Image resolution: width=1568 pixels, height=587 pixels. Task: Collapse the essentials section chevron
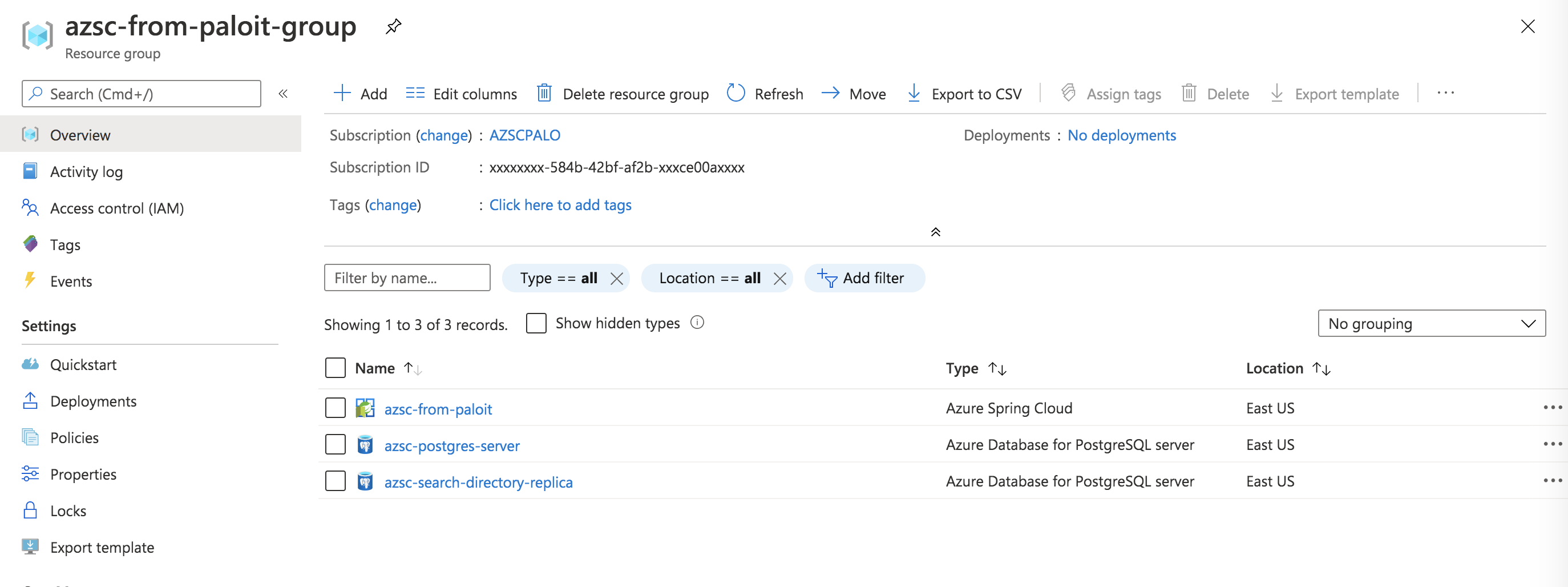(x=935, y=232)
